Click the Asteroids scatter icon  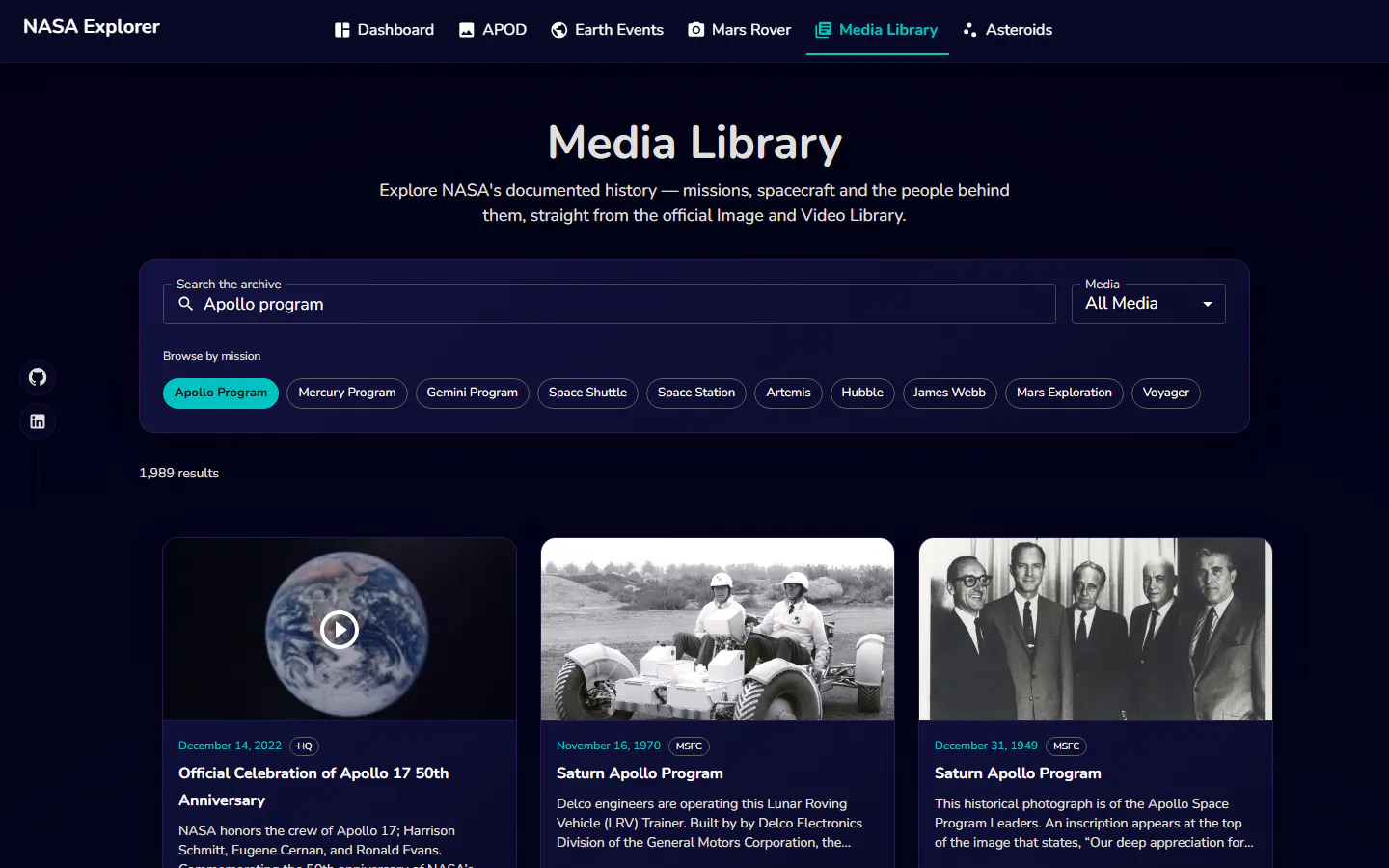[970, 30]
